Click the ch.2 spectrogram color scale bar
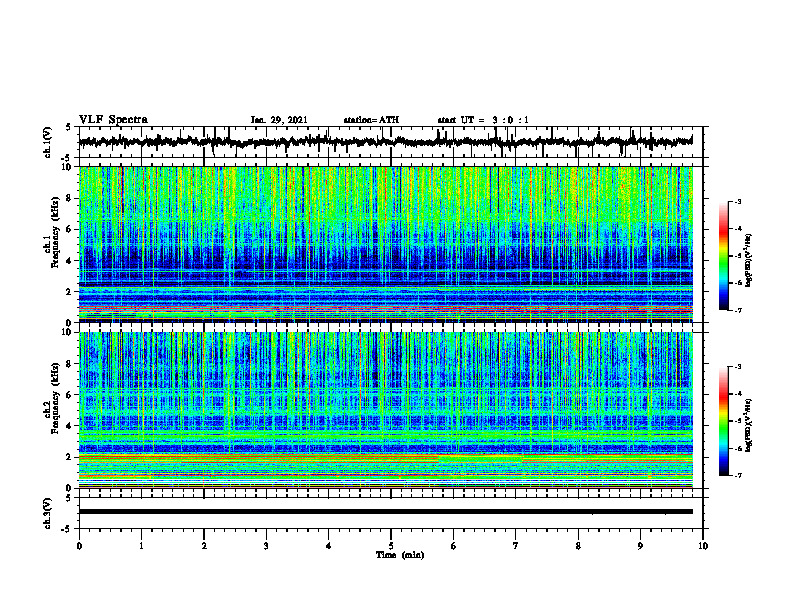Image resolution: width=792 pixels, height=612 pixels. click(x=724, y=421)
